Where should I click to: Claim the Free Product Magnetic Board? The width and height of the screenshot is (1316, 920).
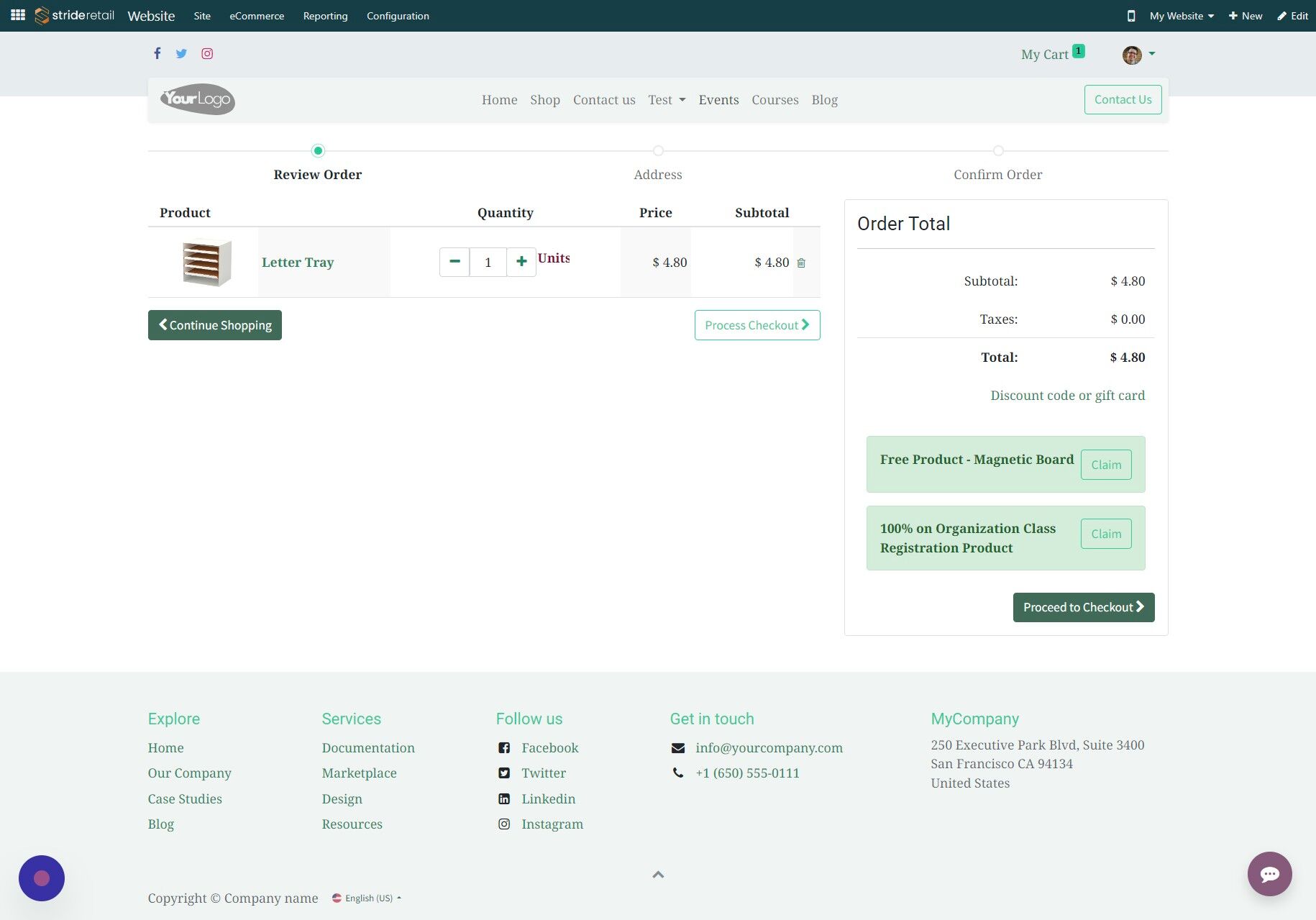pos(1106,465)
